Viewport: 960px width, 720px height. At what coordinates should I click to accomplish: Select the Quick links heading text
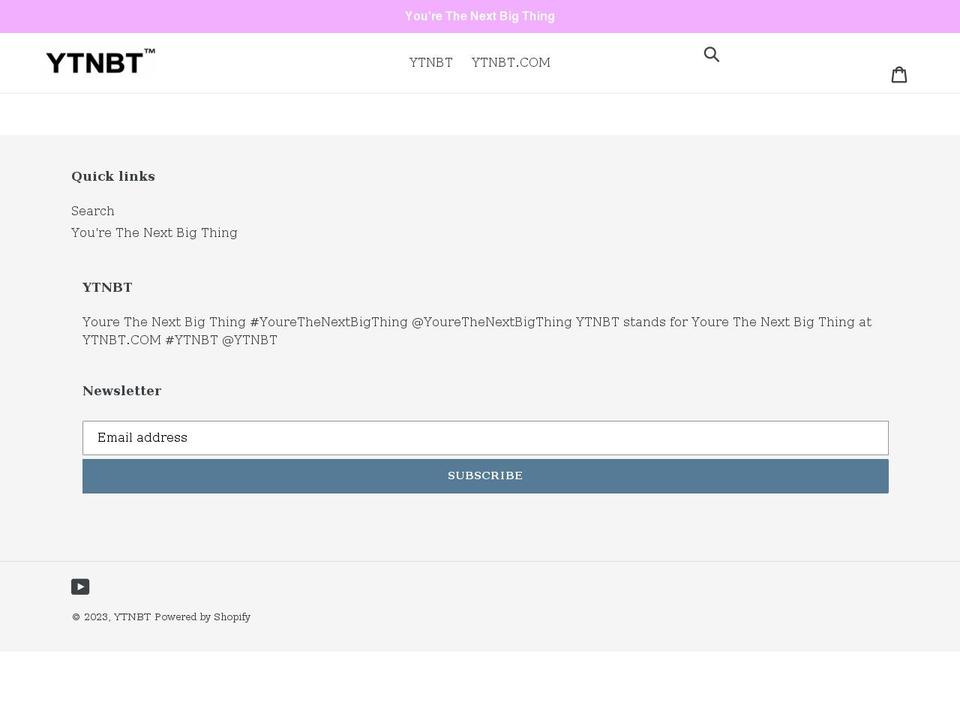pos(113,176)
